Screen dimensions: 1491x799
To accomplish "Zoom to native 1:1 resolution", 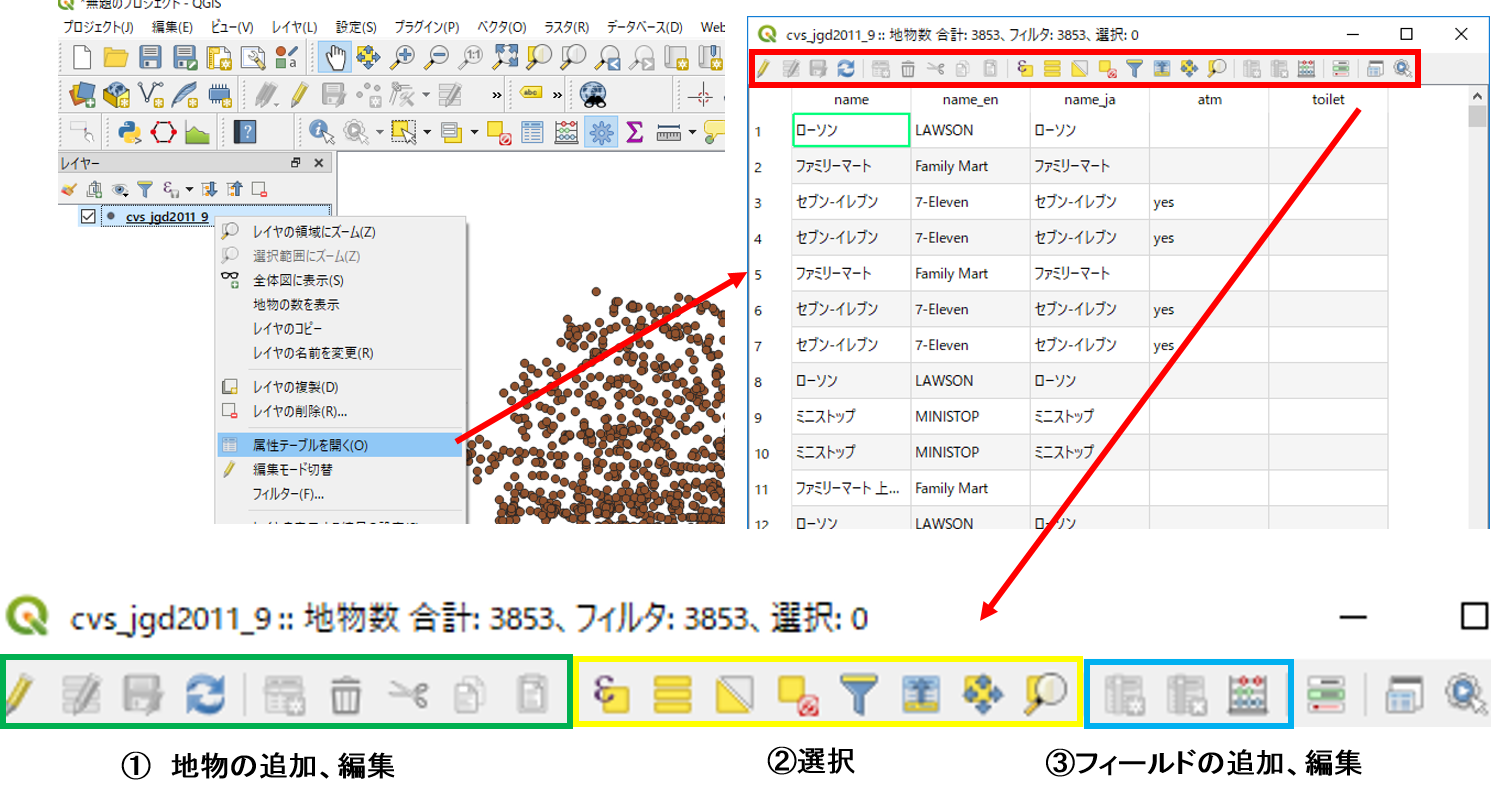I will pyautogui.click(x=470, y=57).
